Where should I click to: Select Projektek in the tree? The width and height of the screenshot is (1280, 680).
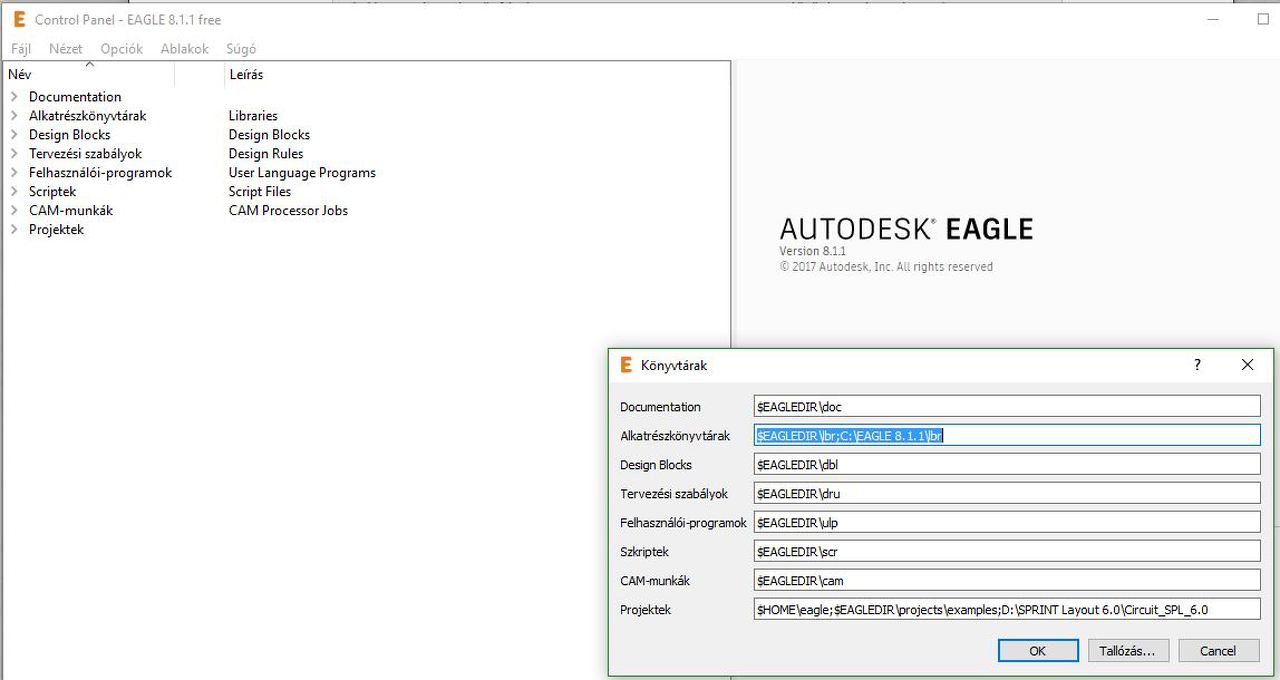[x=56, y=230]
